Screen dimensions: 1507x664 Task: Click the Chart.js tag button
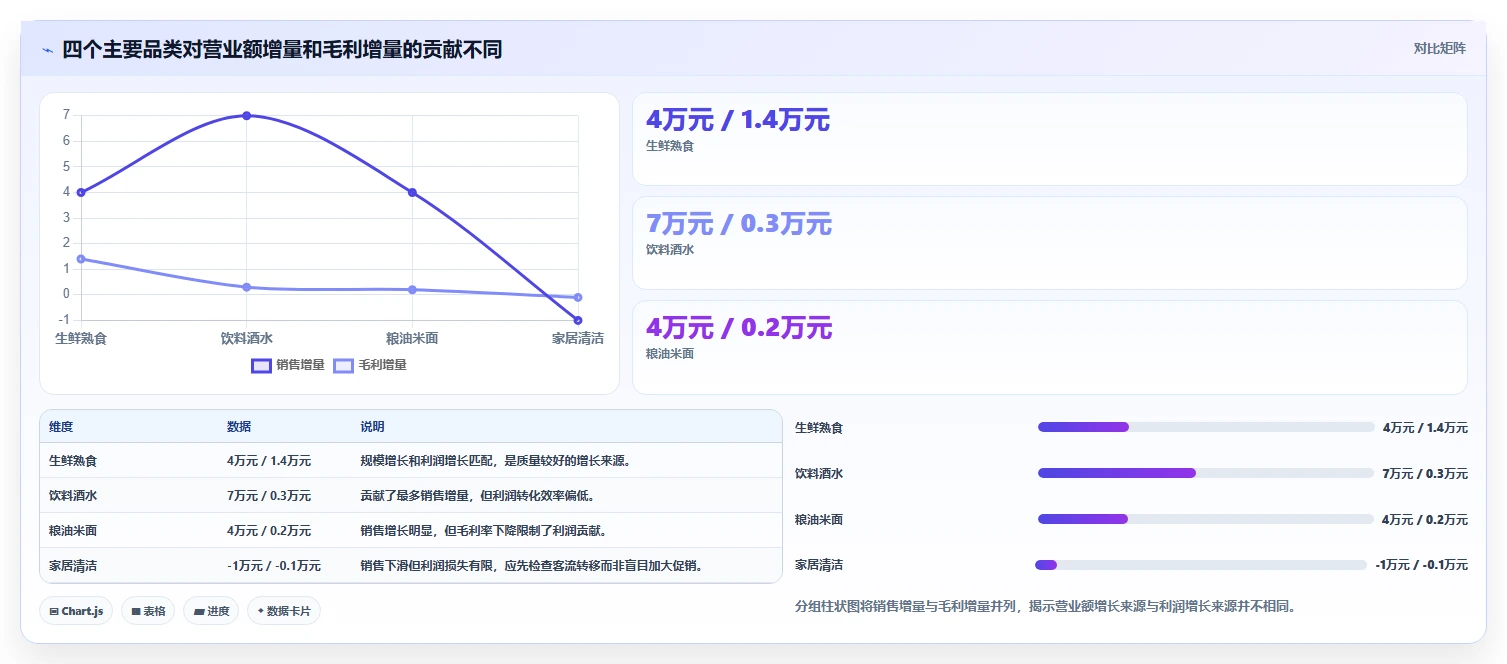[x=76, y=611]
